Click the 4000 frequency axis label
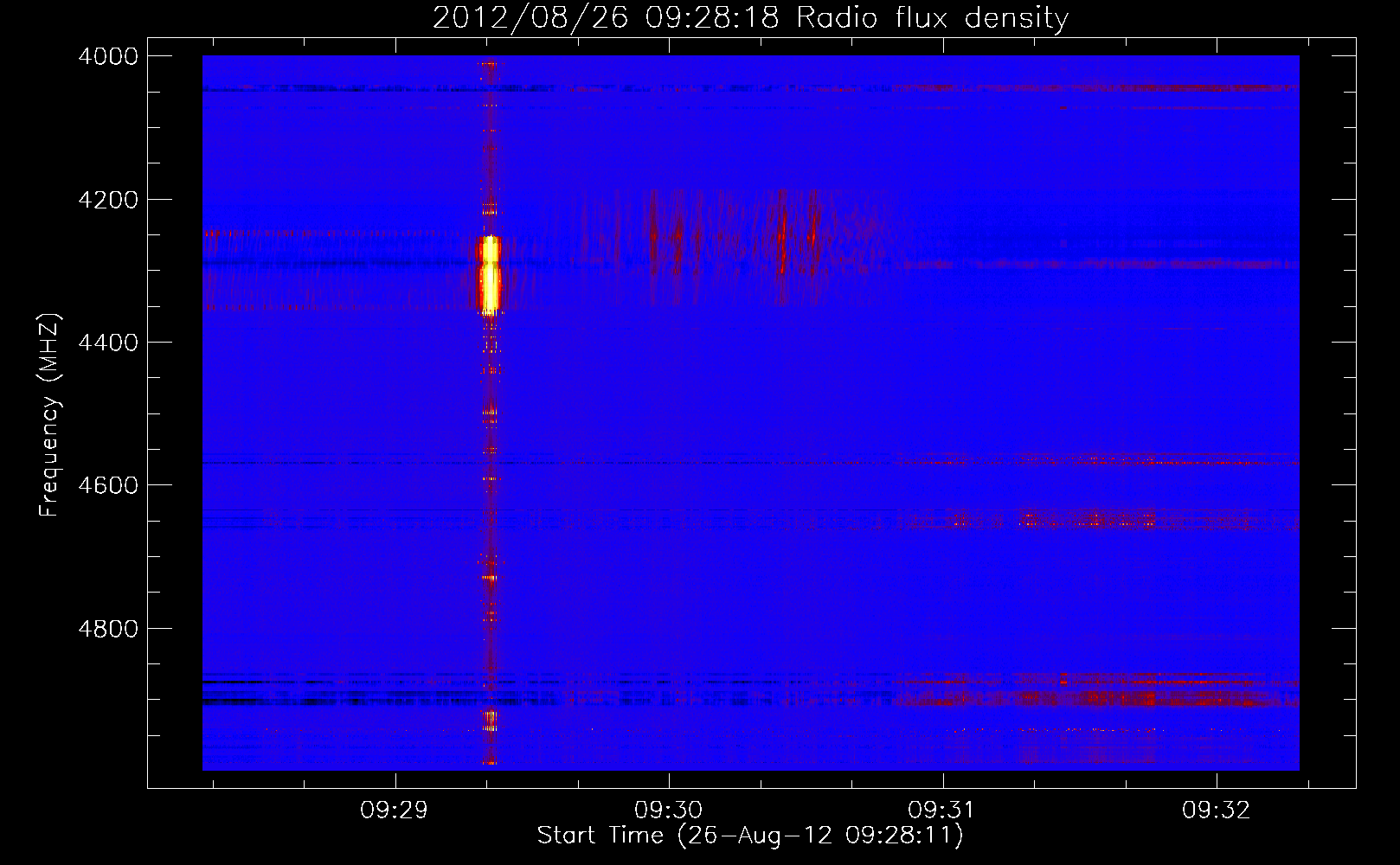 point(108,56)
